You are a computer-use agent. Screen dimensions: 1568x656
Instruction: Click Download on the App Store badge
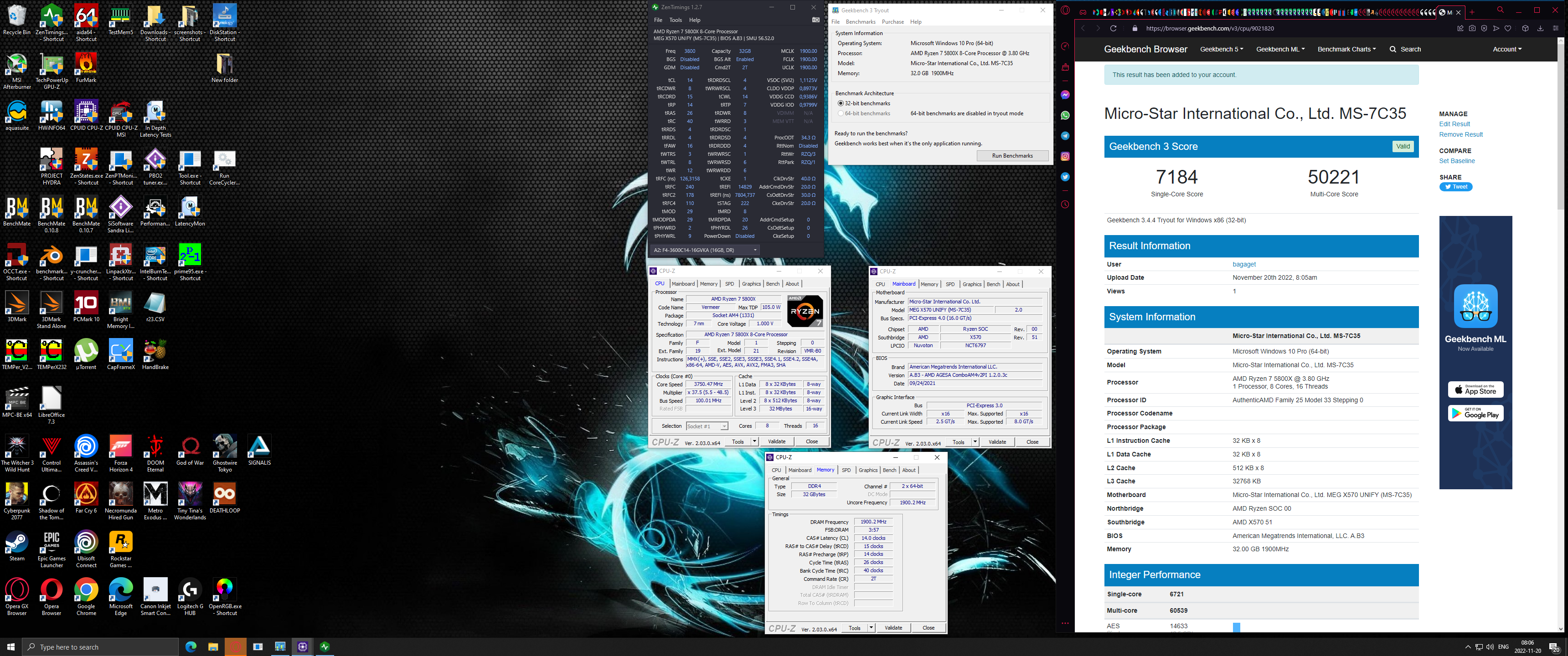pos(1475,389)
